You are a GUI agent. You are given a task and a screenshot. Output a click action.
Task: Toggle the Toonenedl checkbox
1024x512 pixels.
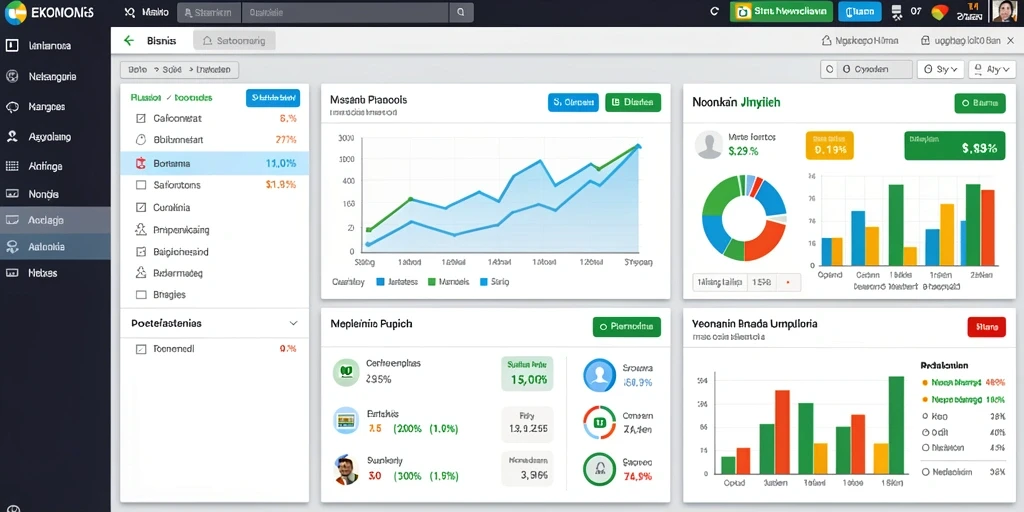[140, 349]
